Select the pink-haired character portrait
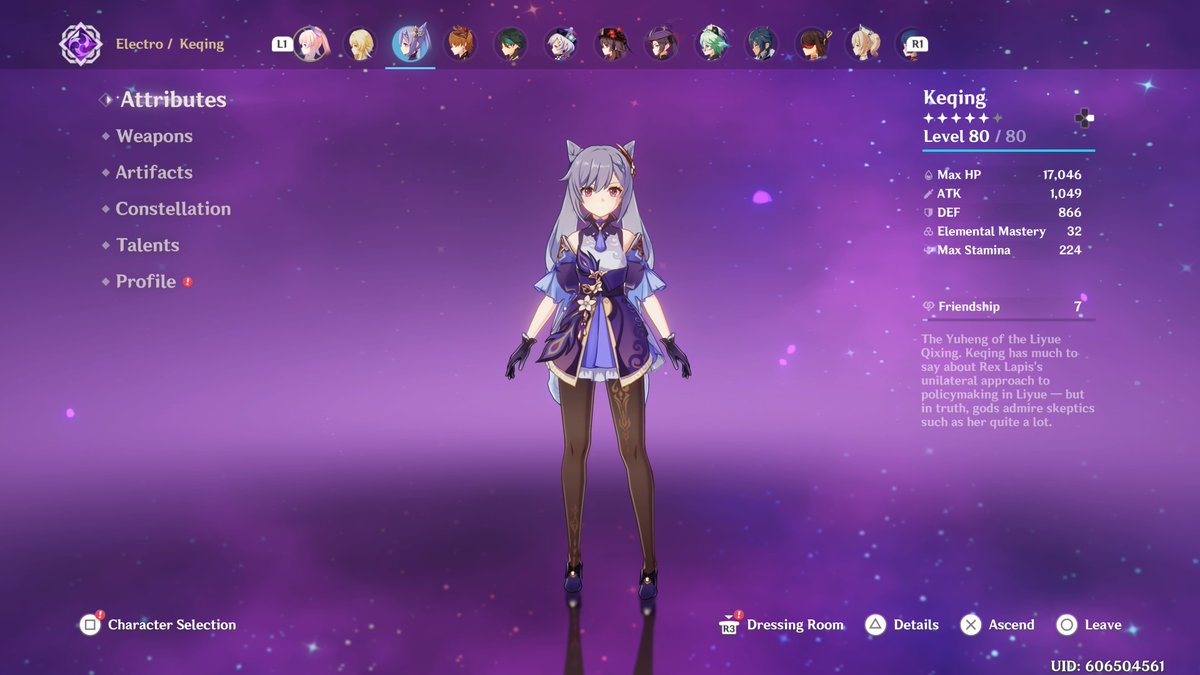The width and height of the screenshot is (1200, 675). click(311, 44)
